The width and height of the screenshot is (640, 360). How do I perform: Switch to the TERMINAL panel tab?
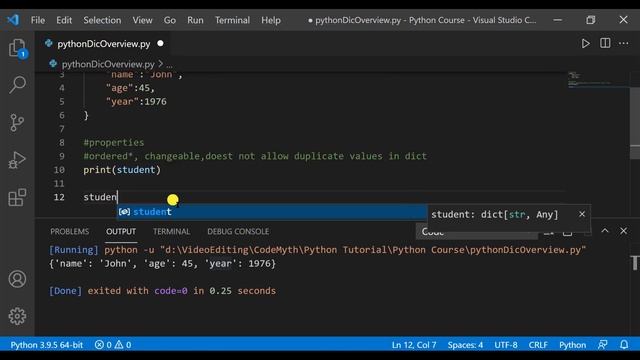(171, 231)
